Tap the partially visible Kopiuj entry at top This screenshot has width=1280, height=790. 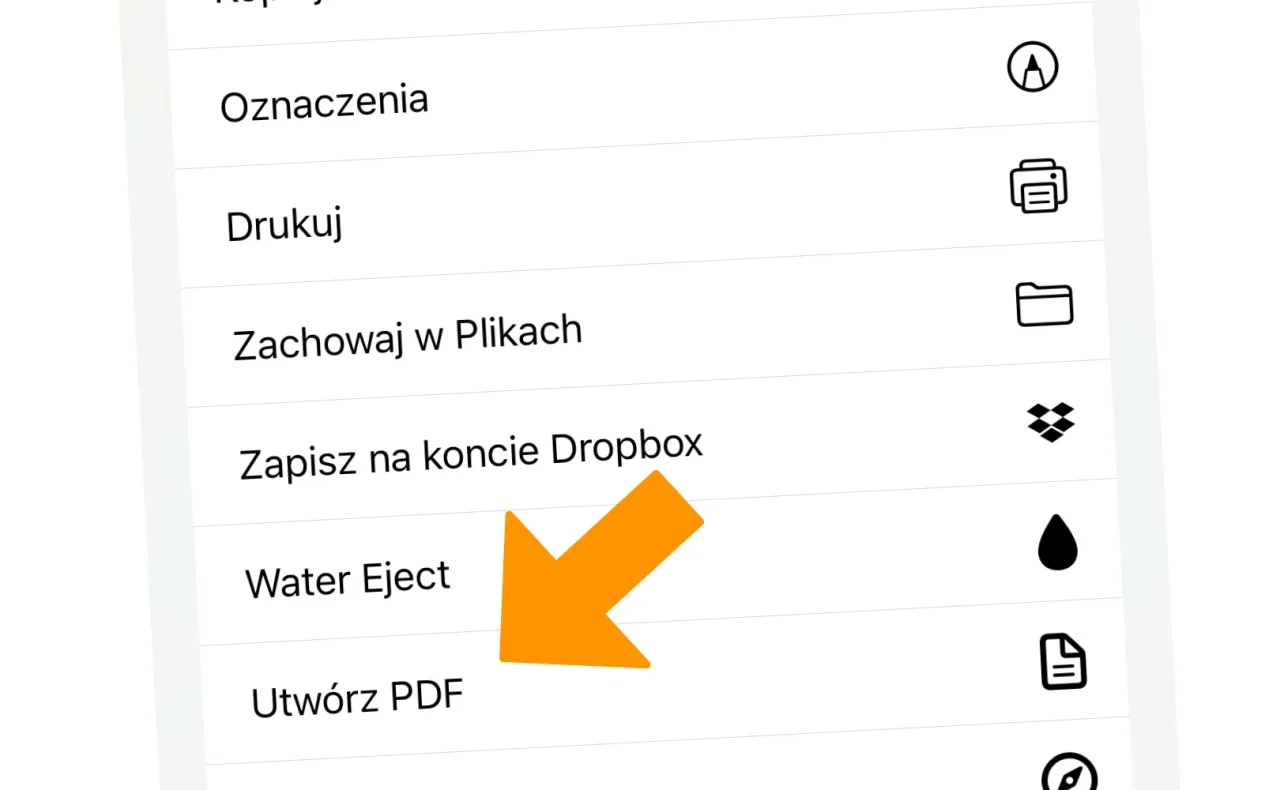[x=270, y=5]
